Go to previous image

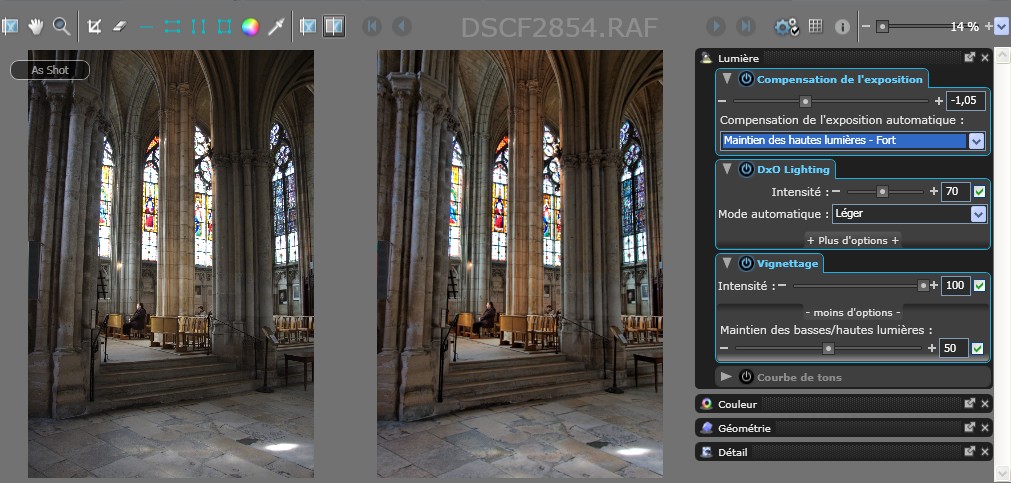coord(402,26)
